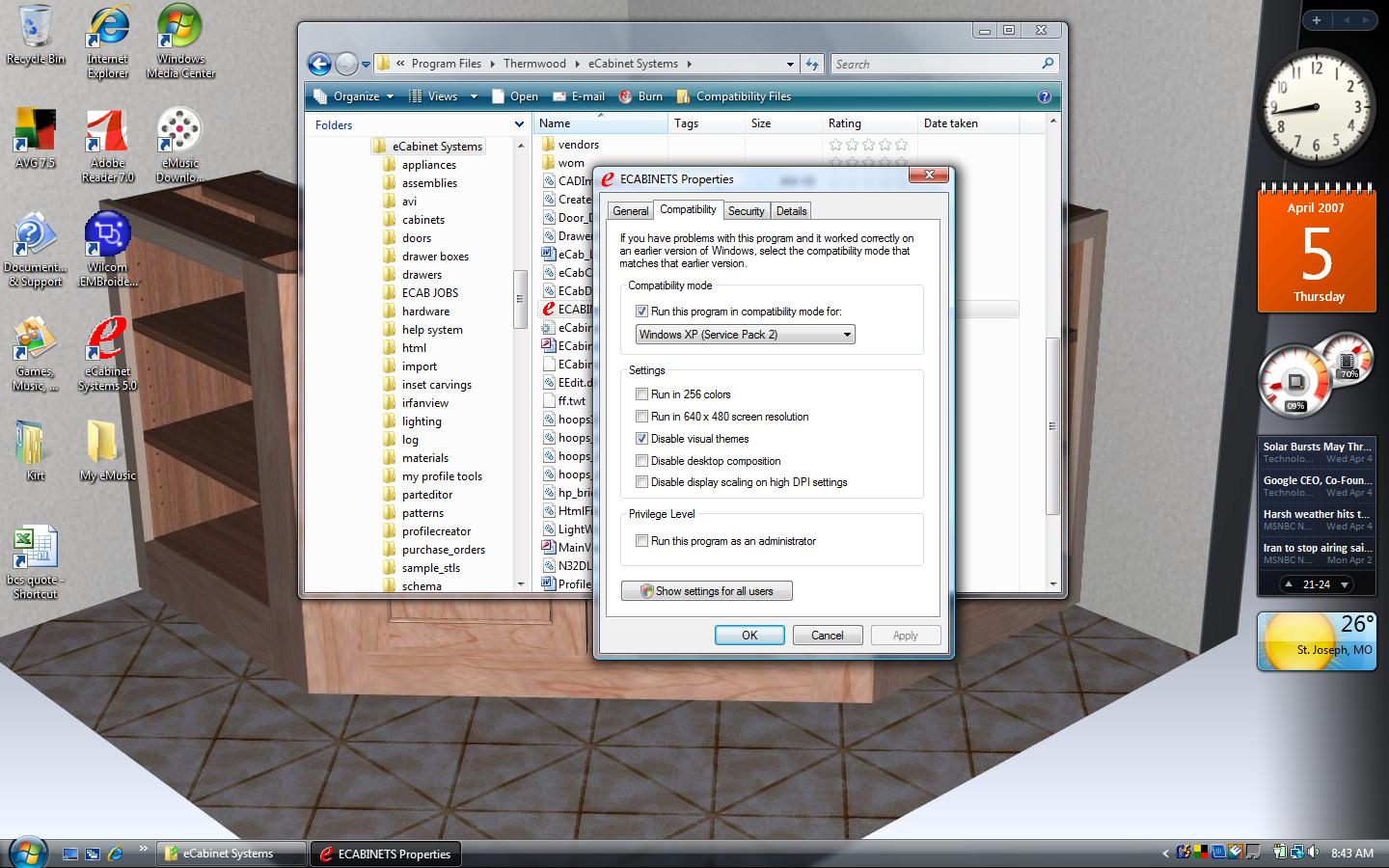Open Documentation & Support icon

pyautogui.click(x=36, y=251)
